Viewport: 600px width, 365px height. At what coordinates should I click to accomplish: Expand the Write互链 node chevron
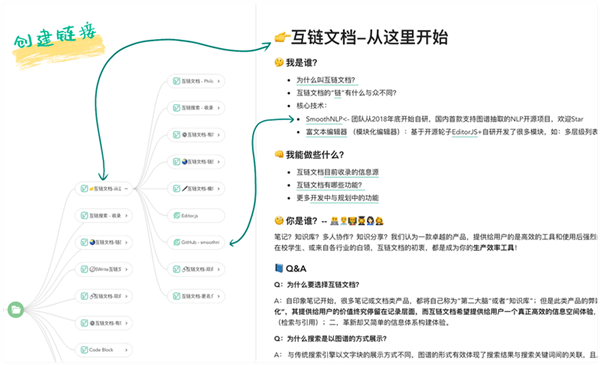point(126,269)
